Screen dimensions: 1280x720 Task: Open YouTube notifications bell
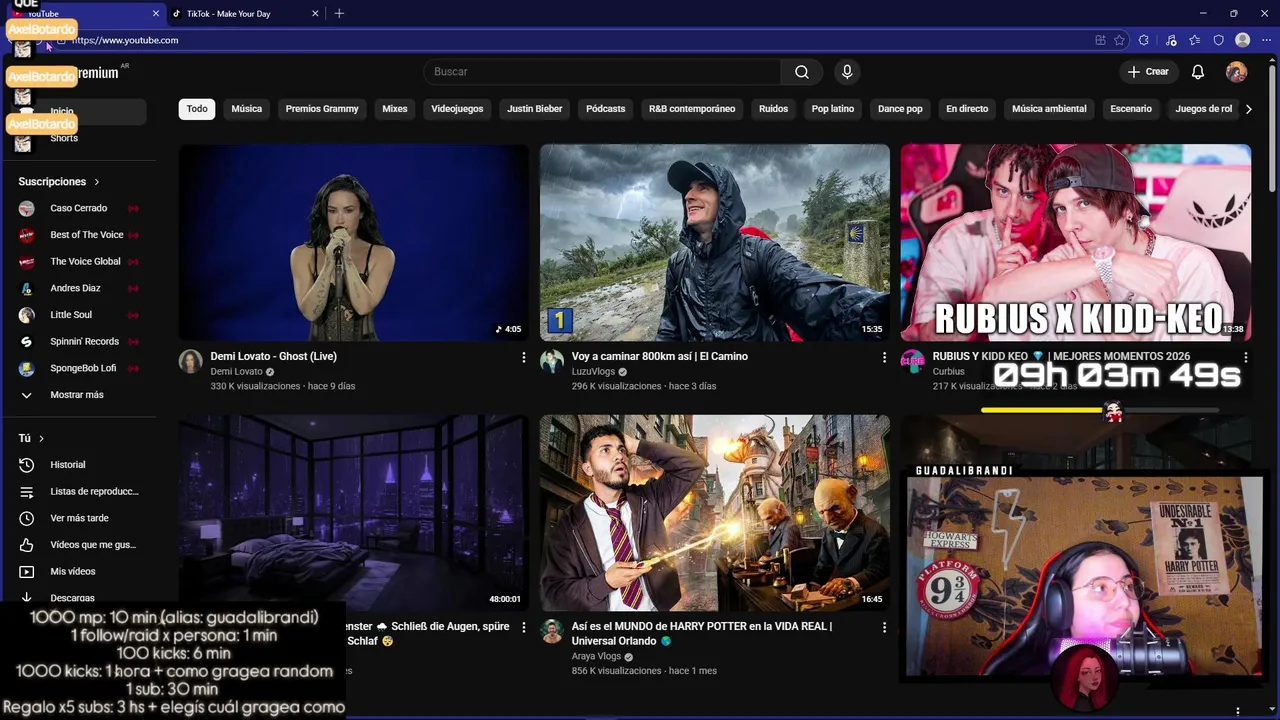pyautogui.click(x=1198, y=72)
